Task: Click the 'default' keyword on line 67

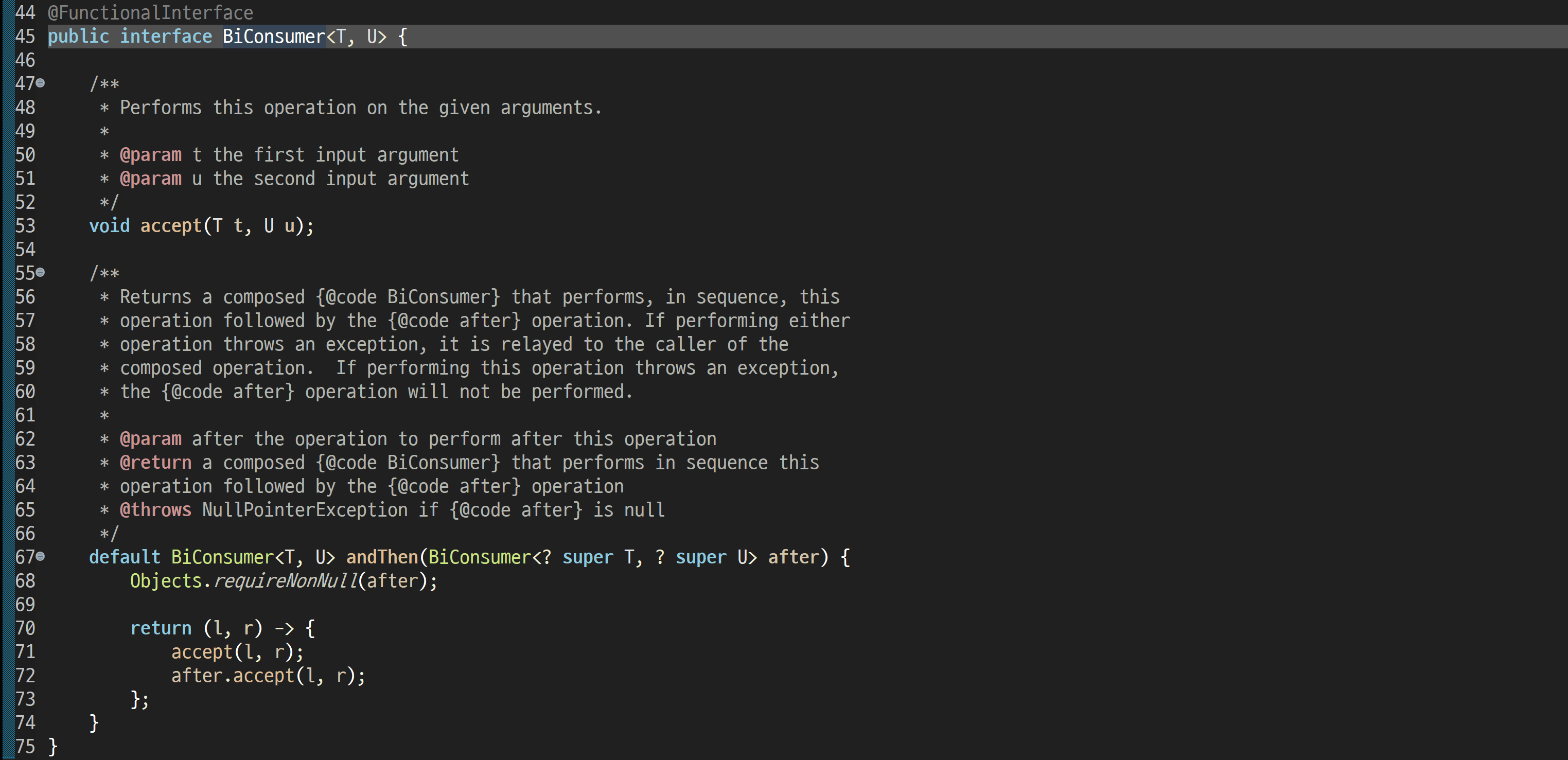Action: (125, 557)
